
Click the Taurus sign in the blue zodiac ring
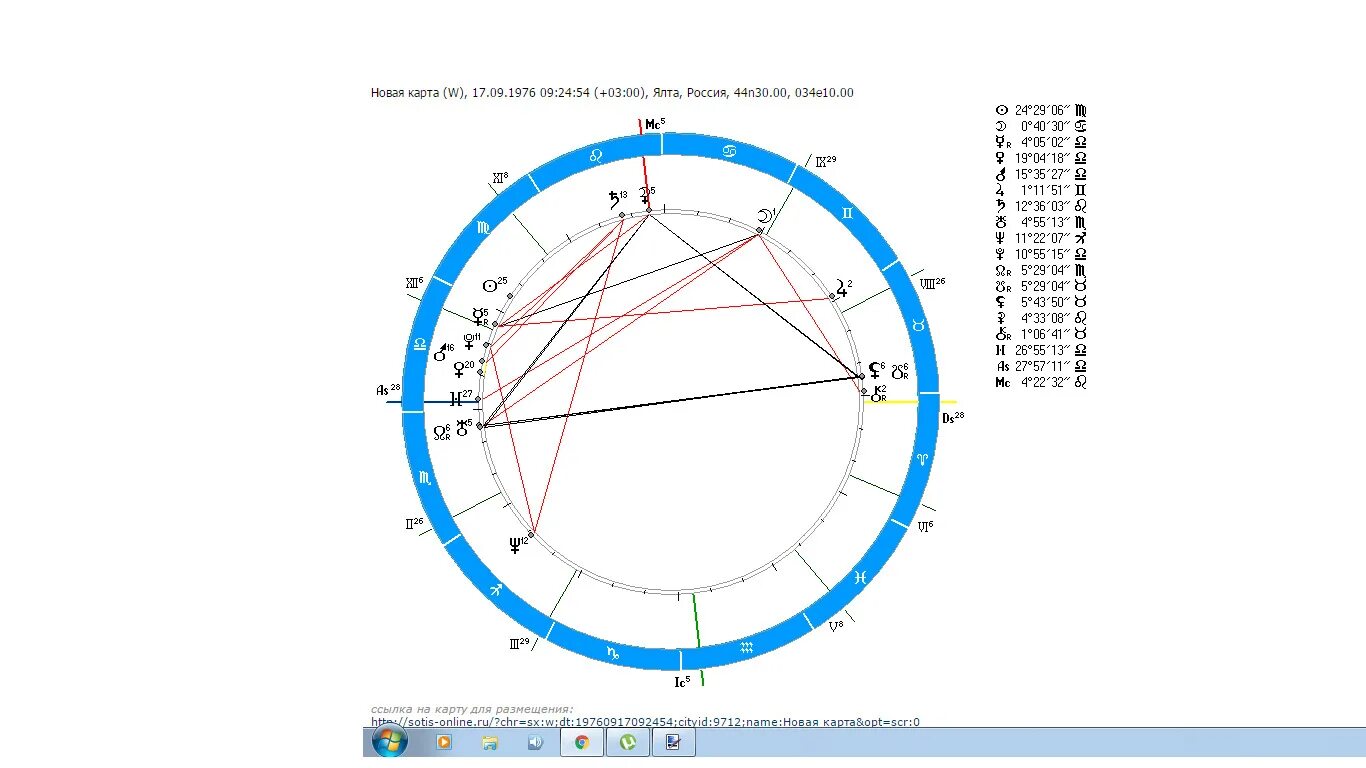(916, 326)
